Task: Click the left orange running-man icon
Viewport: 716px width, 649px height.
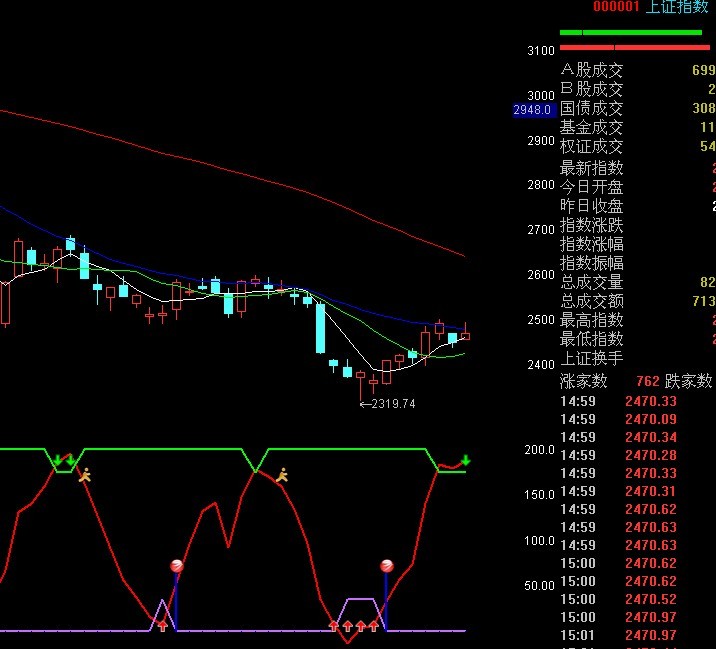Action: [85, 475]
